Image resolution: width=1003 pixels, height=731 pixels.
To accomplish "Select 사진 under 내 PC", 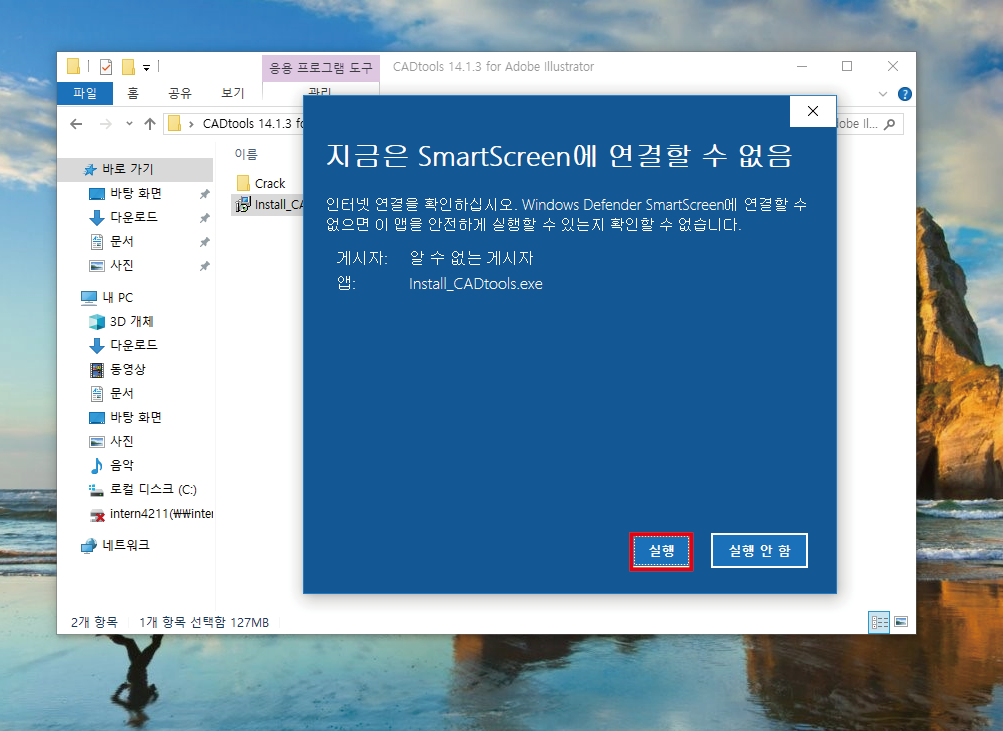I will 122,441.
